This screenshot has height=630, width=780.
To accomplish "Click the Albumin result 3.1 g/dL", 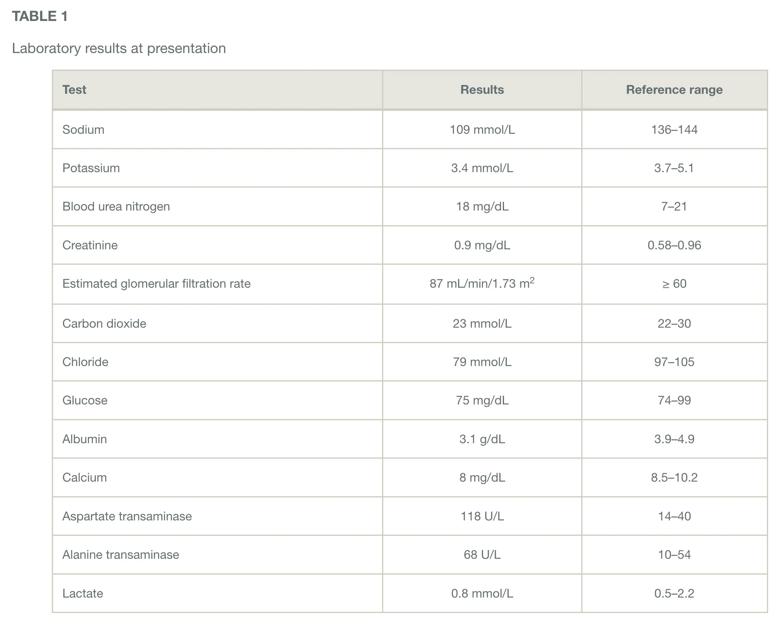I will (482, 439).
